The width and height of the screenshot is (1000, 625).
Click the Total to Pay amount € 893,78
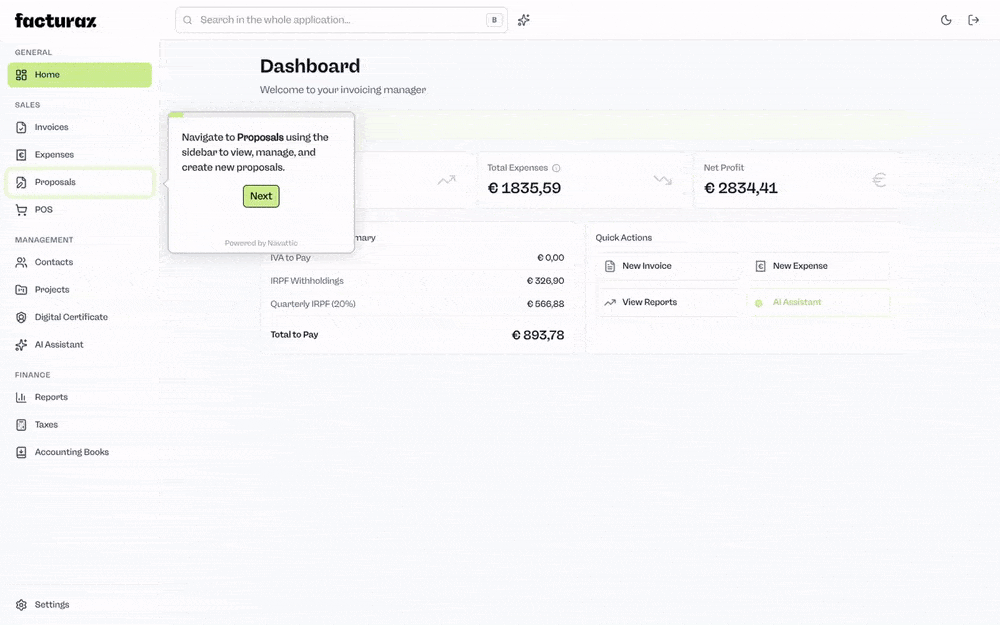[x=538, y=335]
